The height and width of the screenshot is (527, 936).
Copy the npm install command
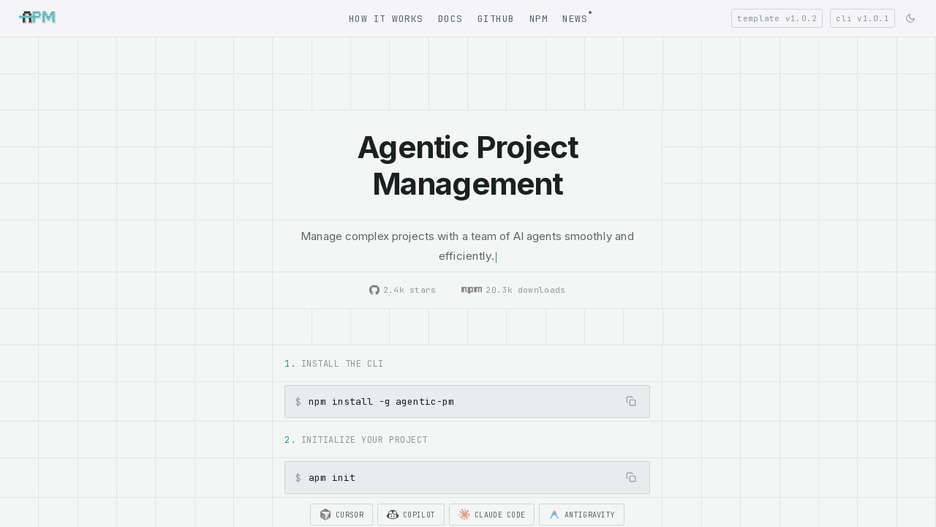[631, 401]
